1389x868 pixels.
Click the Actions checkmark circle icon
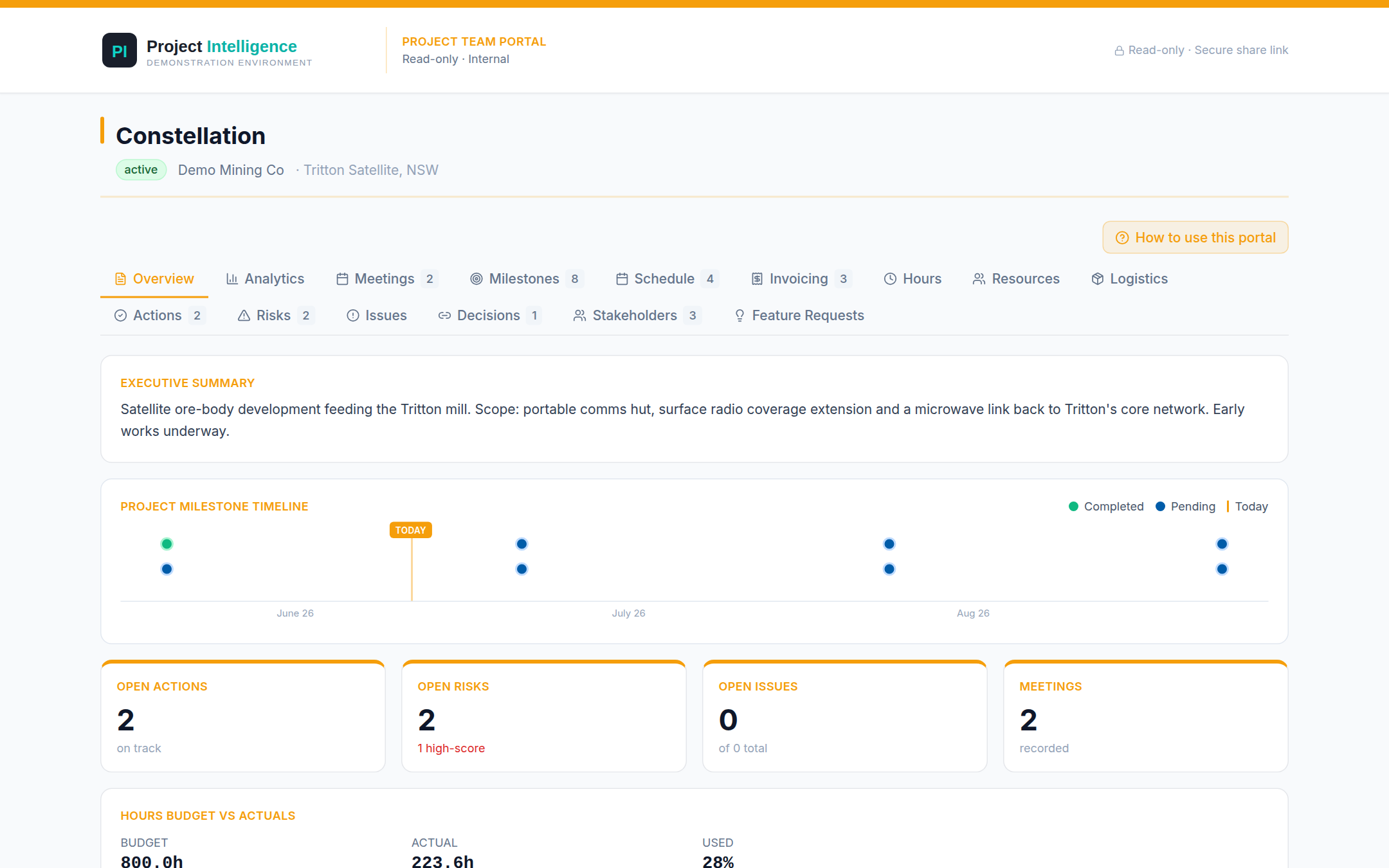click(x=120, y=316)
